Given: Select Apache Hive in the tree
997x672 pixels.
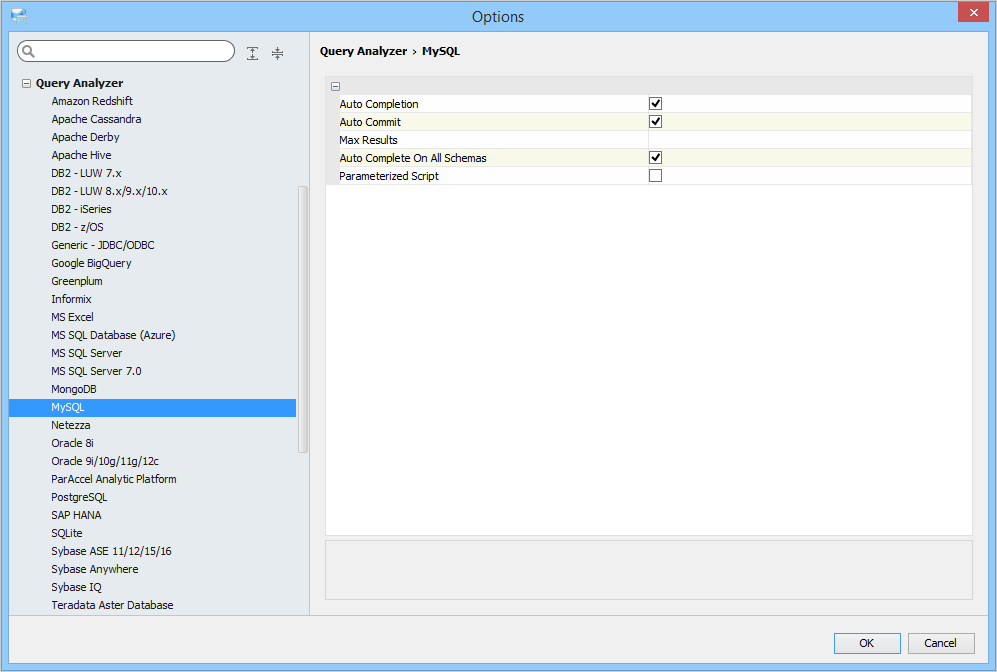Looking at the screenshot, I should (81, 155).
